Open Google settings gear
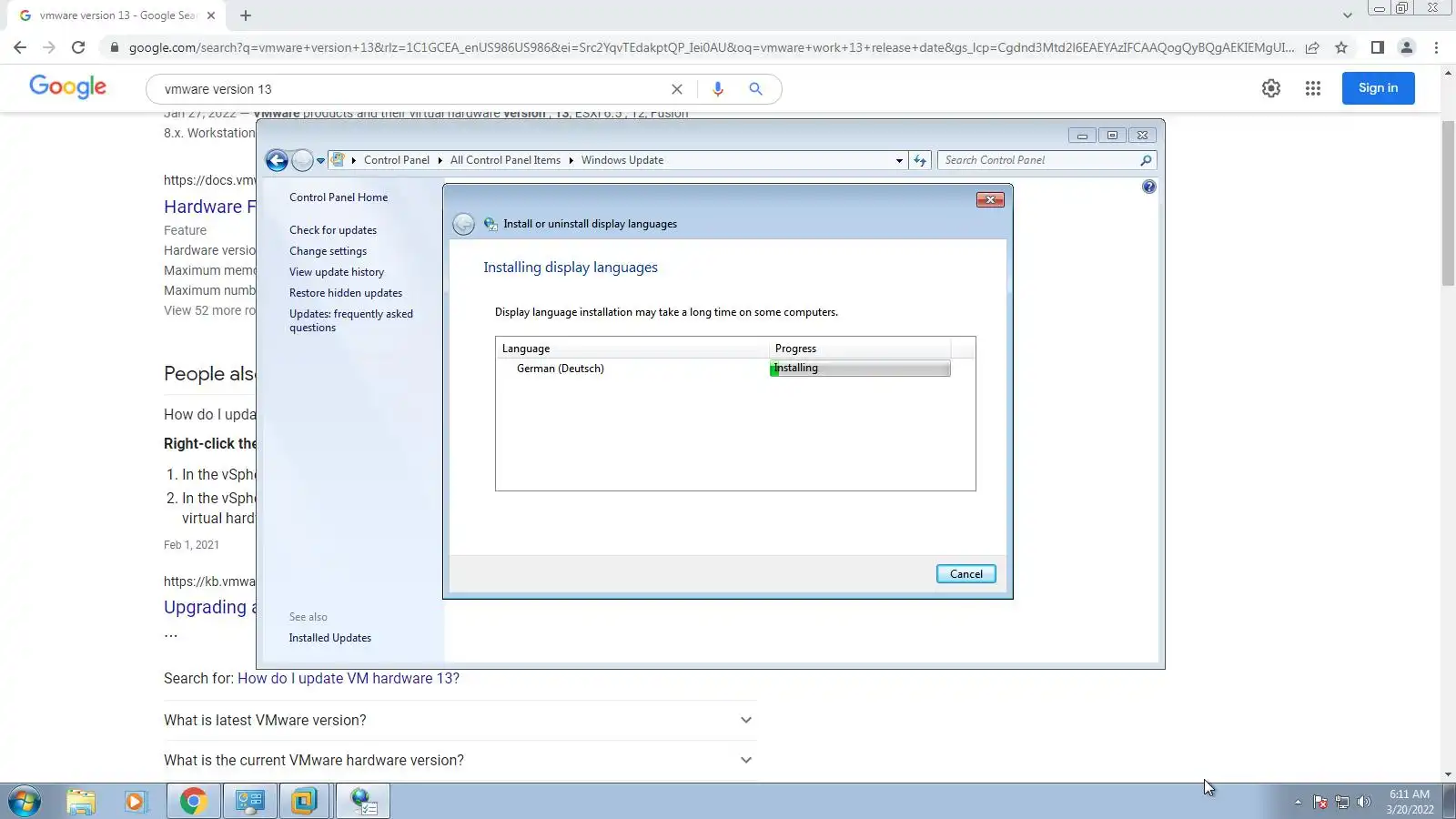 1271,88
